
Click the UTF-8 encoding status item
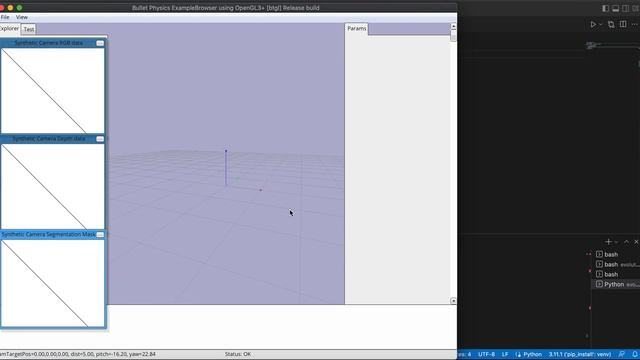[487, 354]
